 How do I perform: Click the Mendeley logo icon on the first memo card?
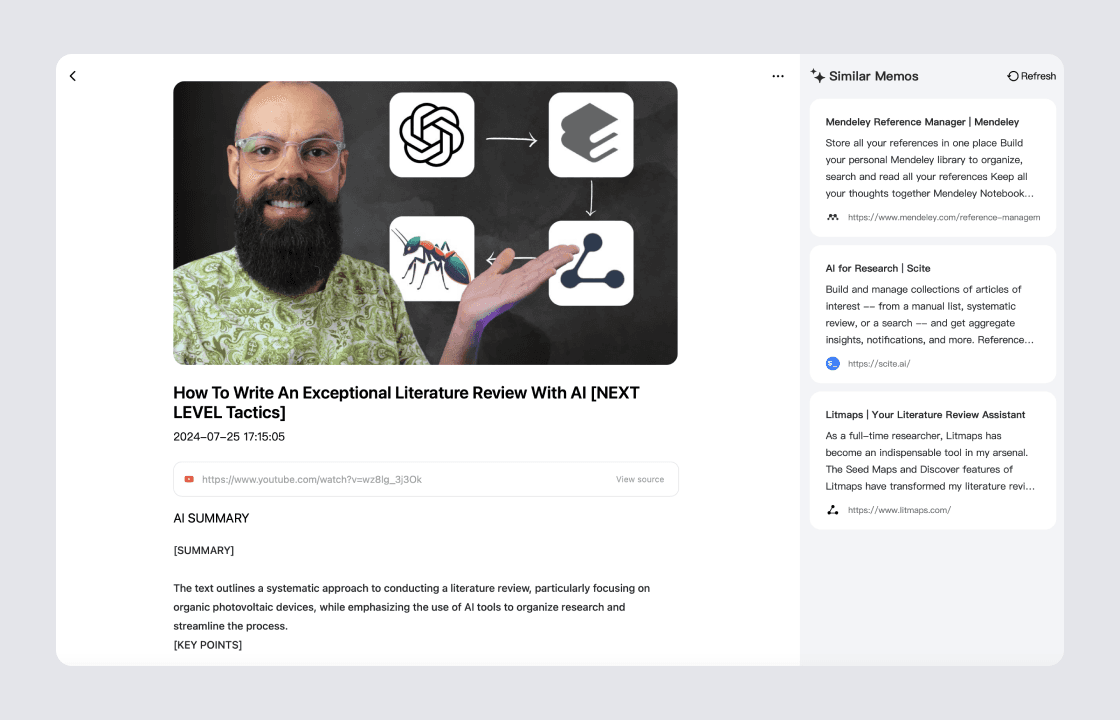(832, 217)
